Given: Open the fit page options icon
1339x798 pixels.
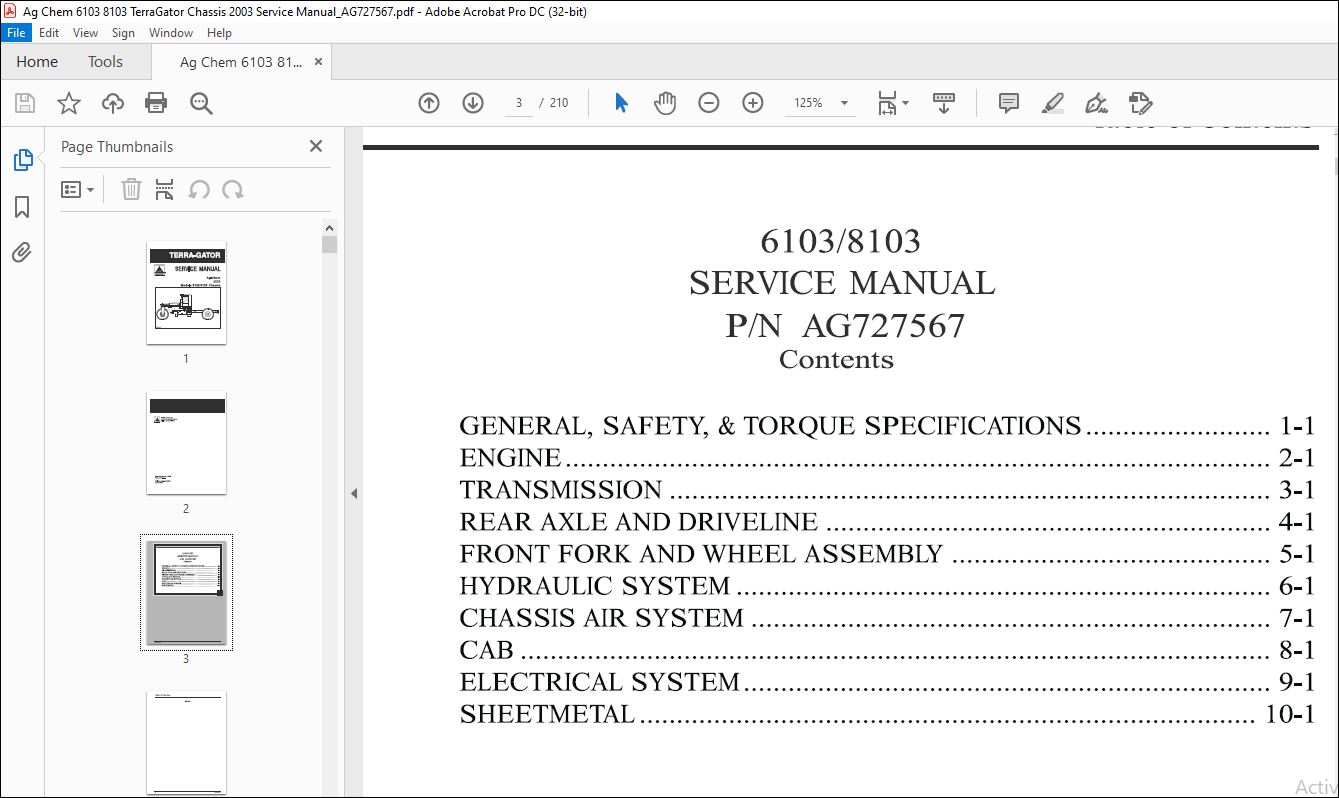Looking at the screenshot, I should 892,103.
